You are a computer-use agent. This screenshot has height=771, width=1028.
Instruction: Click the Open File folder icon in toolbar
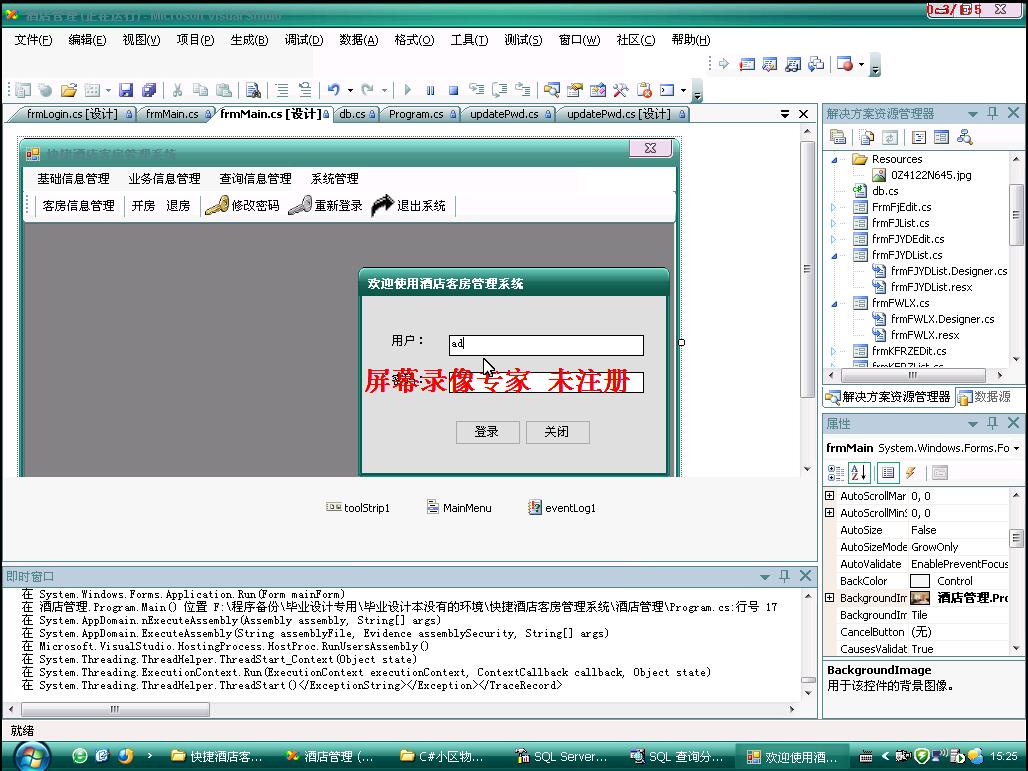(69, 90)
